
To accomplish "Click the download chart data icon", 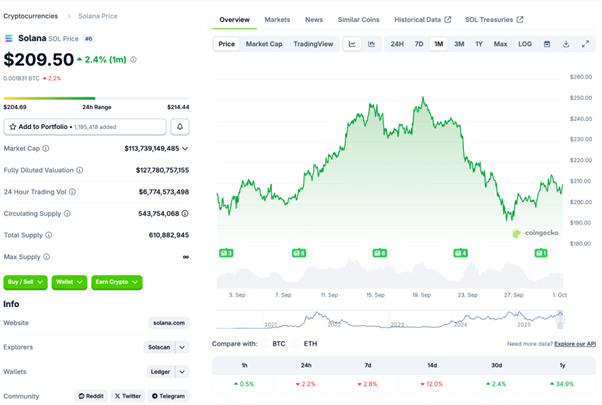I will tap(566, 44).
